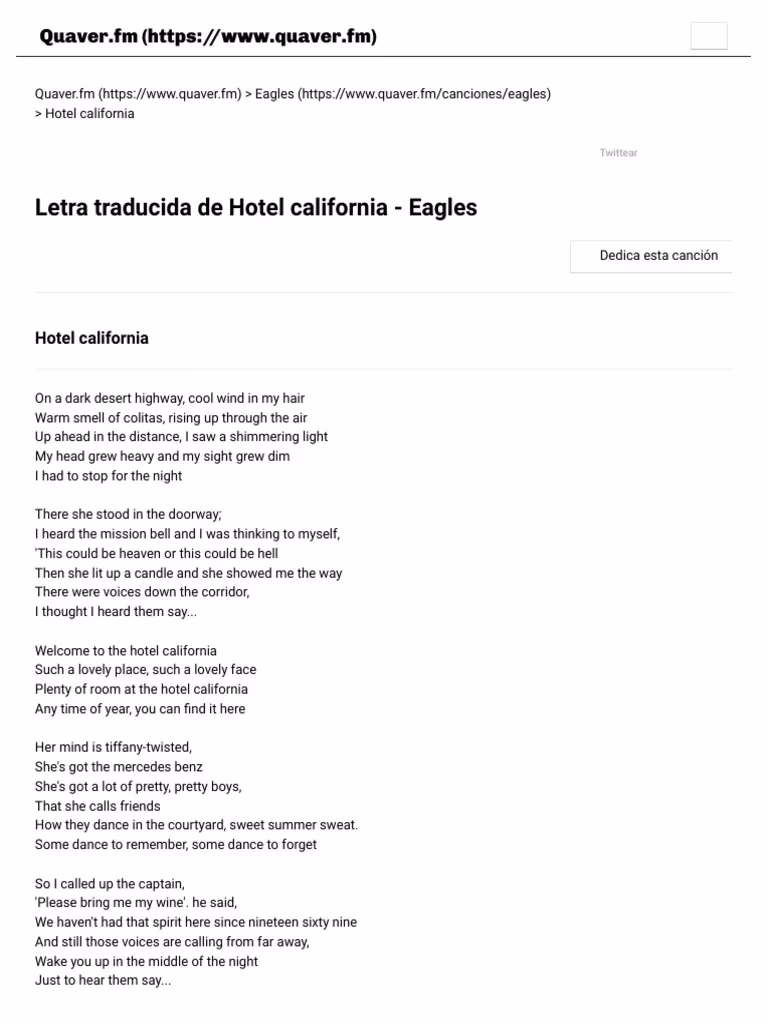This screenshot has width=768, height=1024.
Task: Click the small box icon in the header
Action: tap(709, 35)
